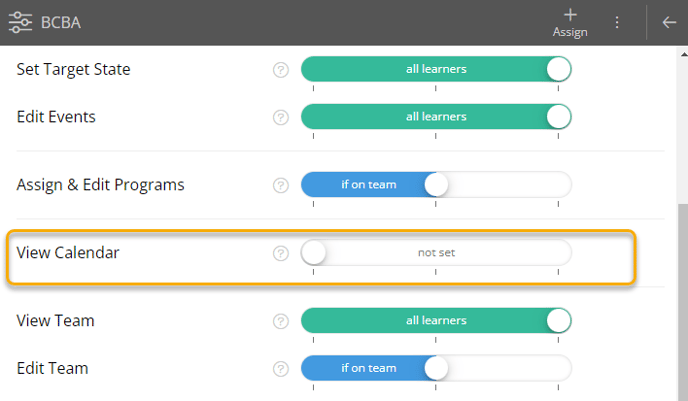Open the three-dot more options menu

(617, 22)
